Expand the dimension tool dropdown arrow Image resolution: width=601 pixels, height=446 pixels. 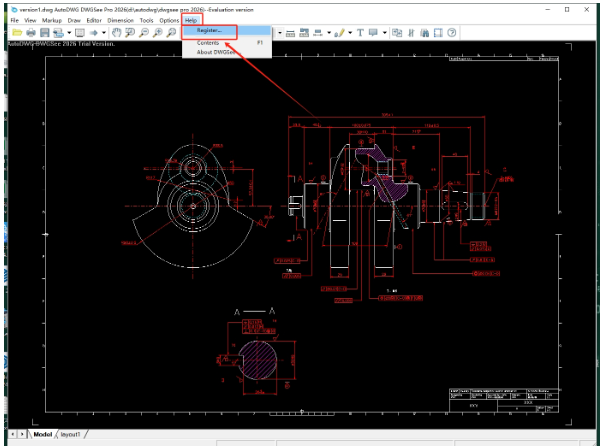click(329, 33)
